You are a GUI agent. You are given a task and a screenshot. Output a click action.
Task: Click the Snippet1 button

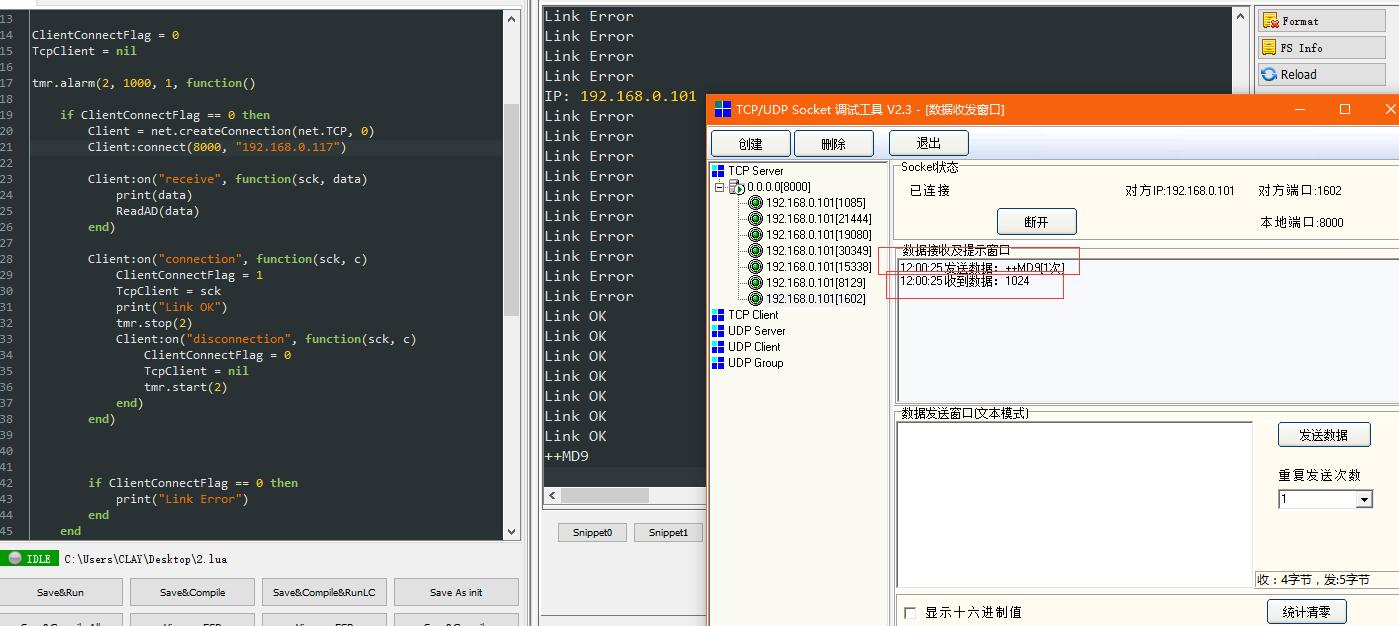(668, 532)
